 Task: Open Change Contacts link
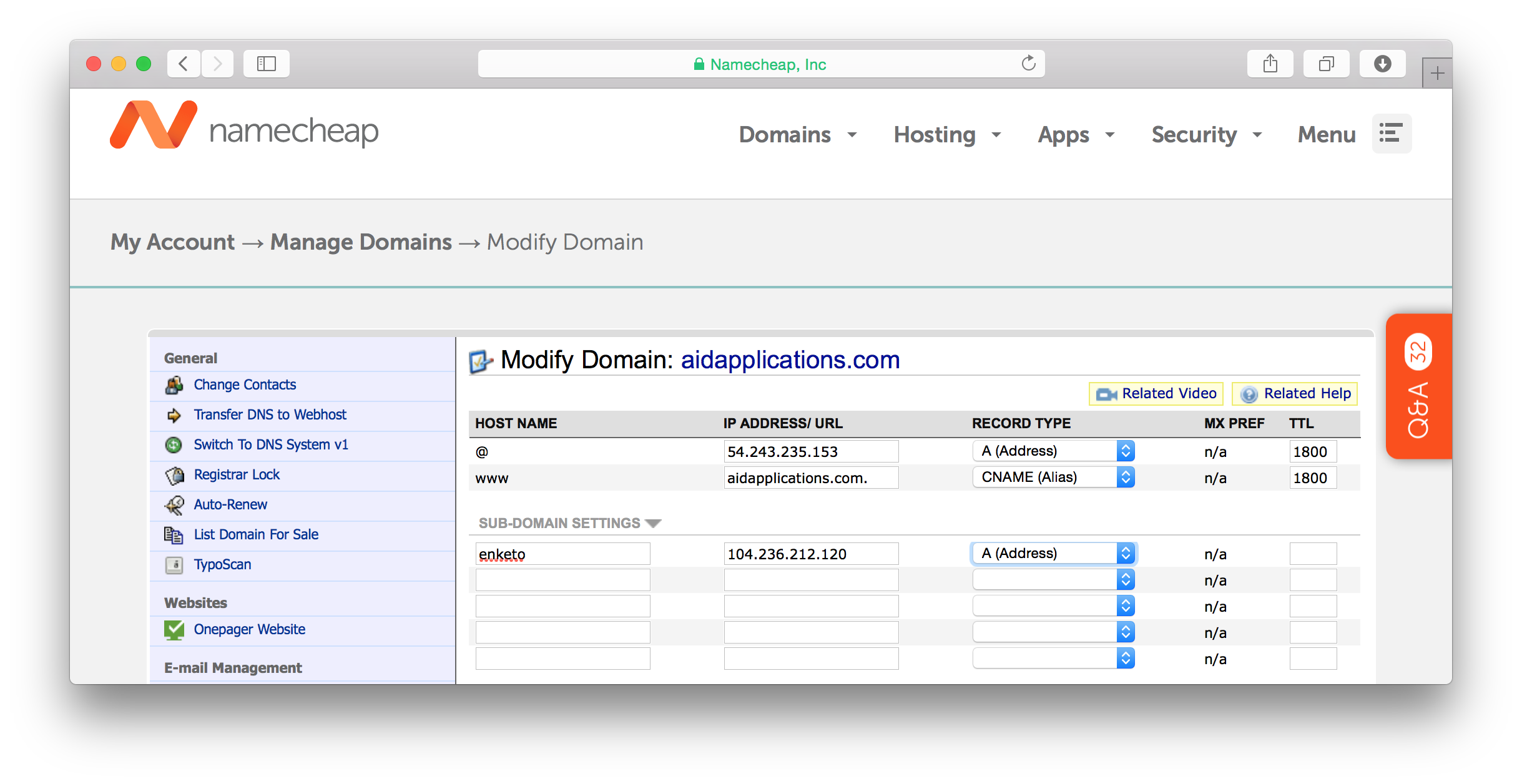tap(245, 385)
